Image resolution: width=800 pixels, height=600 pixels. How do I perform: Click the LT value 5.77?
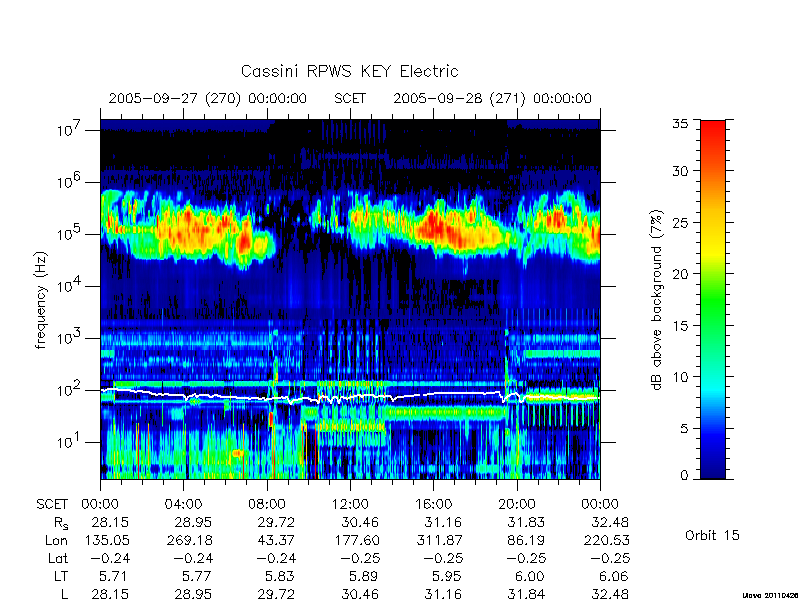coord(197,576)
